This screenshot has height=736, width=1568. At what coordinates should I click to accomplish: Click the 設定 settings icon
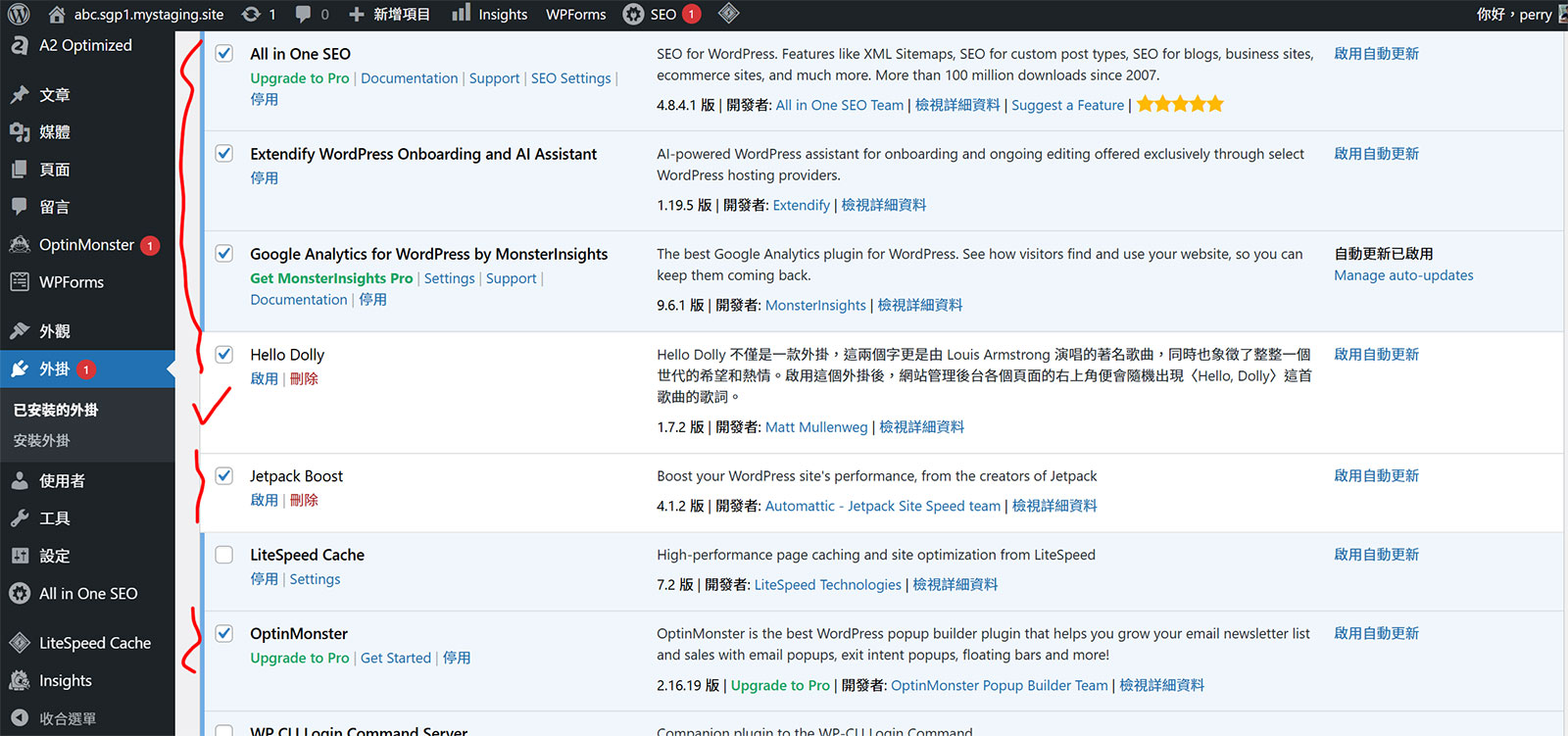pyautogui.click(x=20, y=556)
